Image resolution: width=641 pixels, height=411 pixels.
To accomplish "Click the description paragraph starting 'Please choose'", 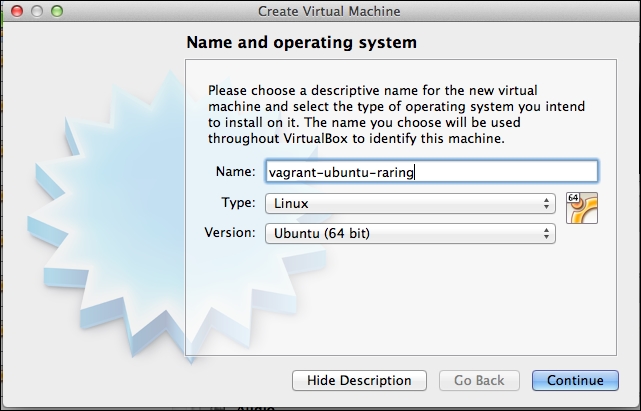I will click(x=397, y=114).
